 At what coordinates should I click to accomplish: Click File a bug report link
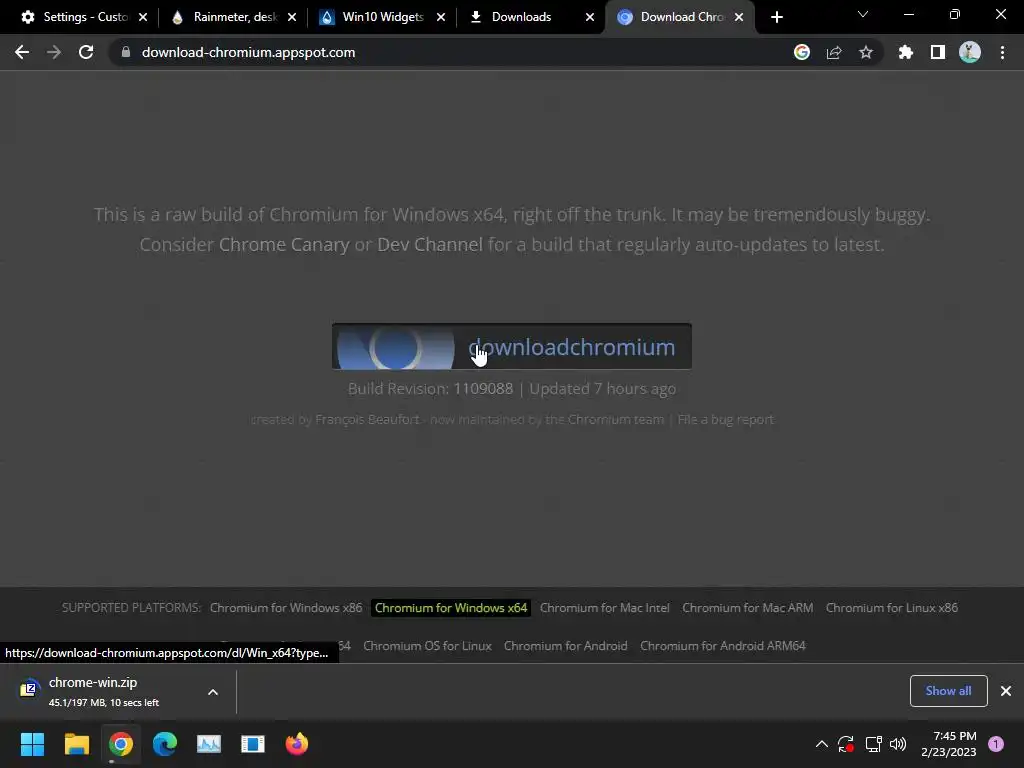pyautogui.click(x=726, y=419)
